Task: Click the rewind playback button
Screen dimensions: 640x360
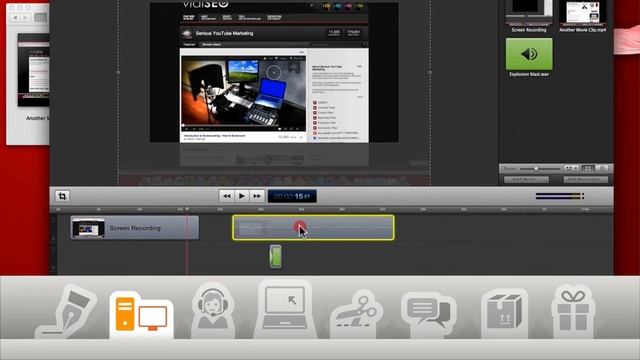Action: [227, 196]
